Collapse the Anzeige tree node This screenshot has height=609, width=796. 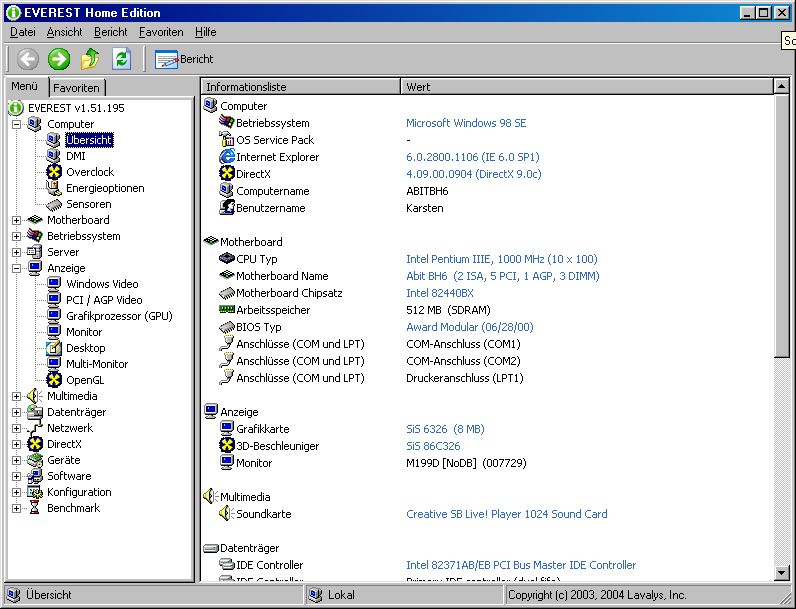click(17, 268)
